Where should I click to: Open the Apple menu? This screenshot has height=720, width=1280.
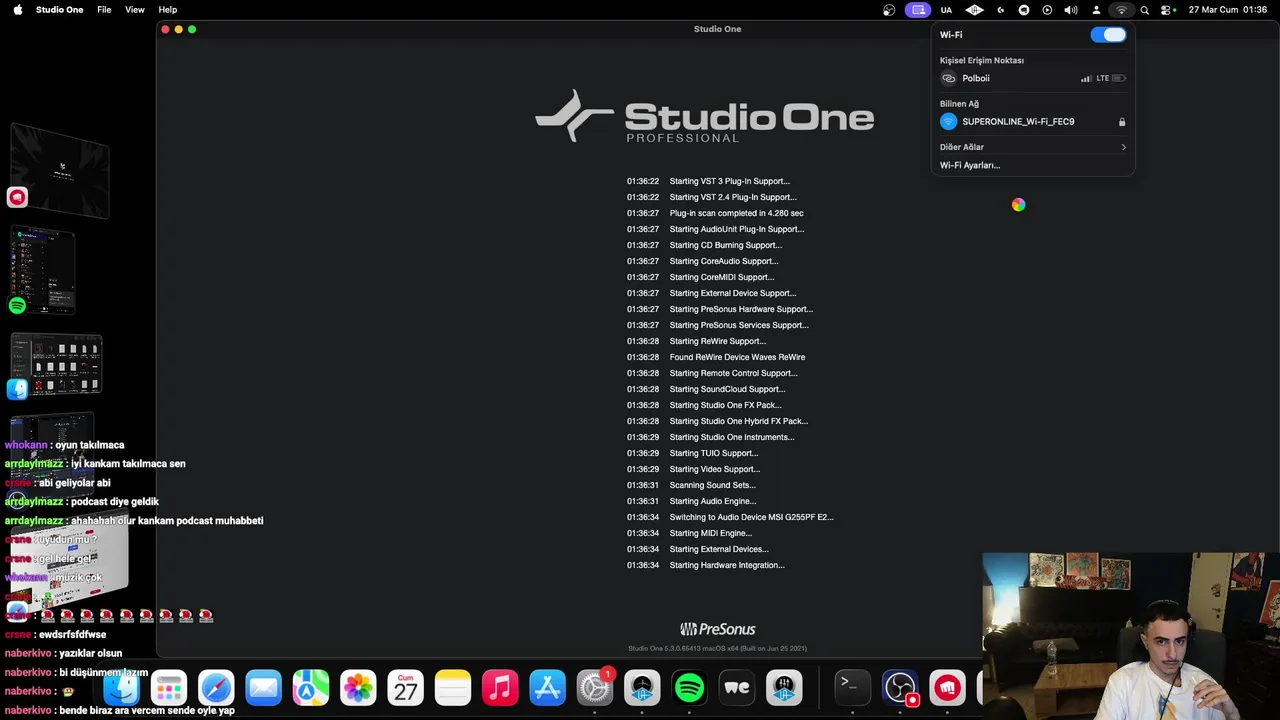point(17,10)
